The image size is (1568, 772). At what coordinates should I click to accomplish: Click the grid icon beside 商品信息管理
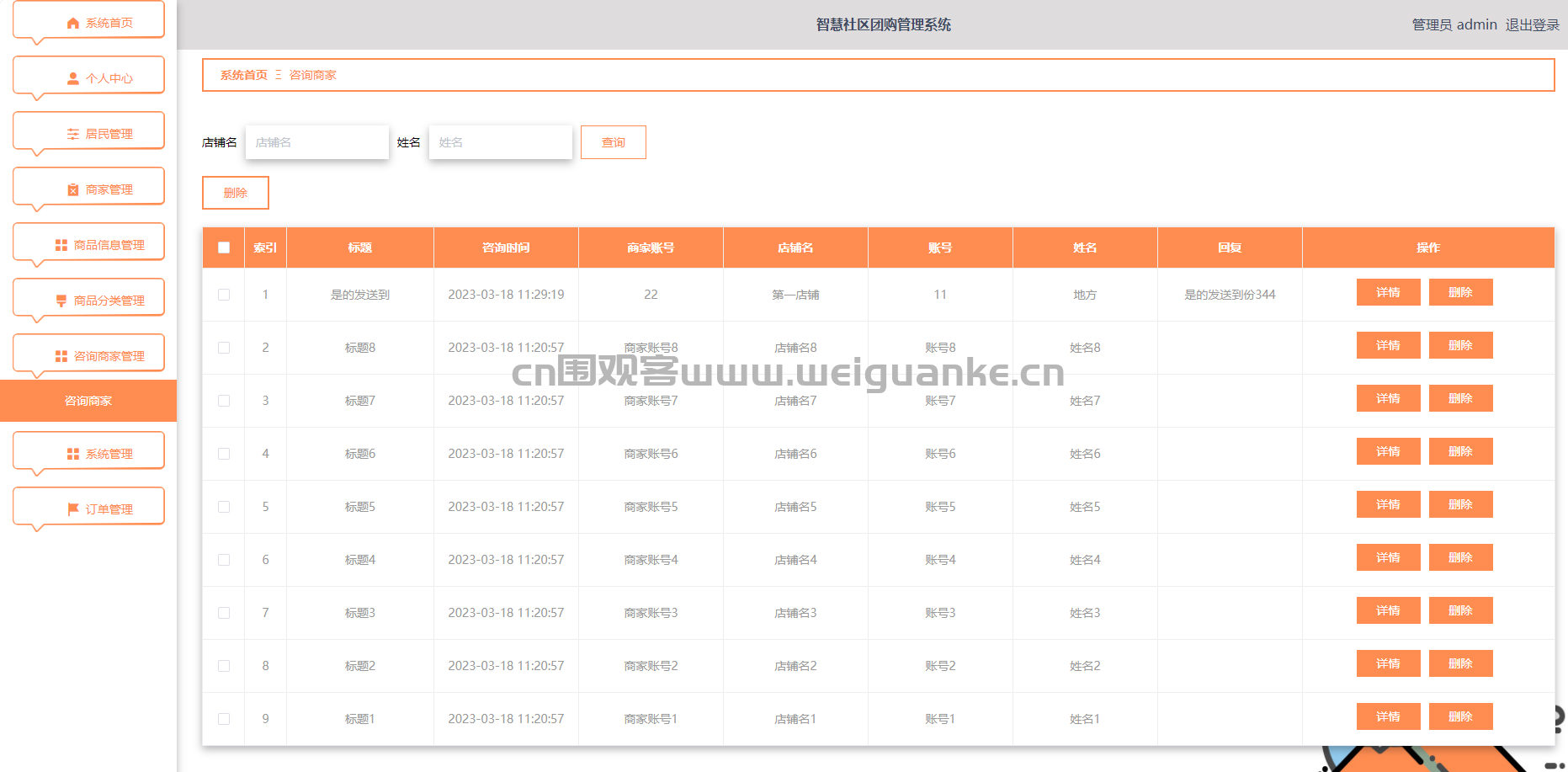(x=61, y=246)
